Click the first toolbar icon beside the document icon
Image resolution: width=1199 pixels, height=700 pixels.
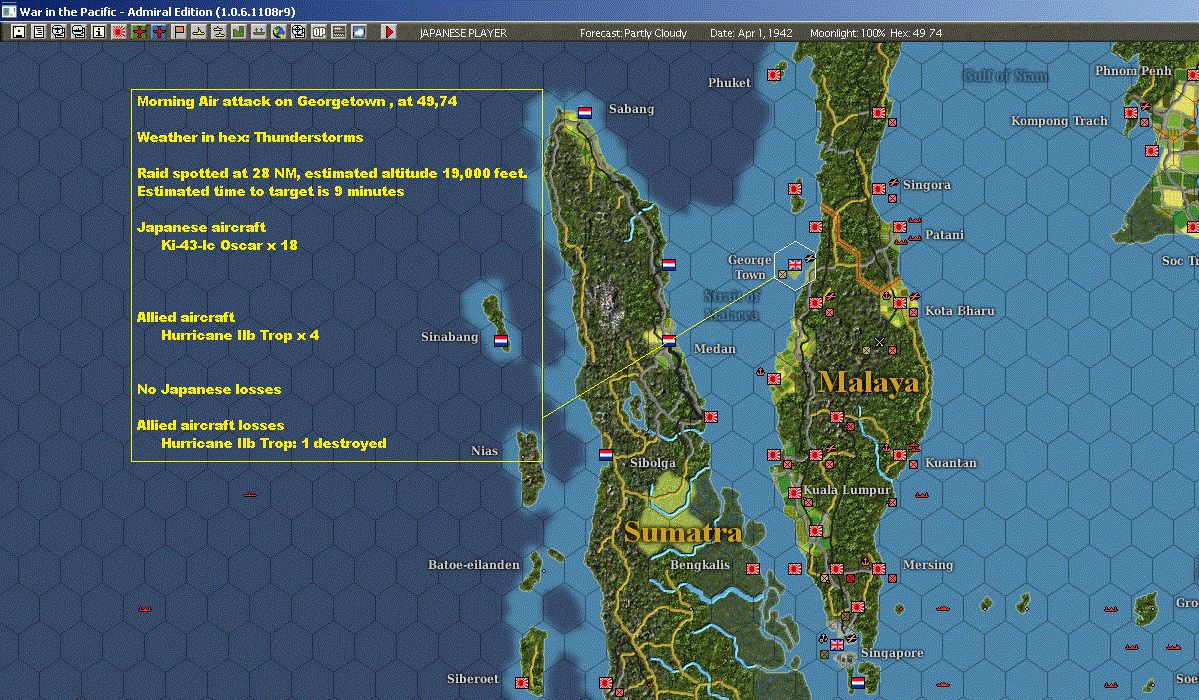(19, 32)
